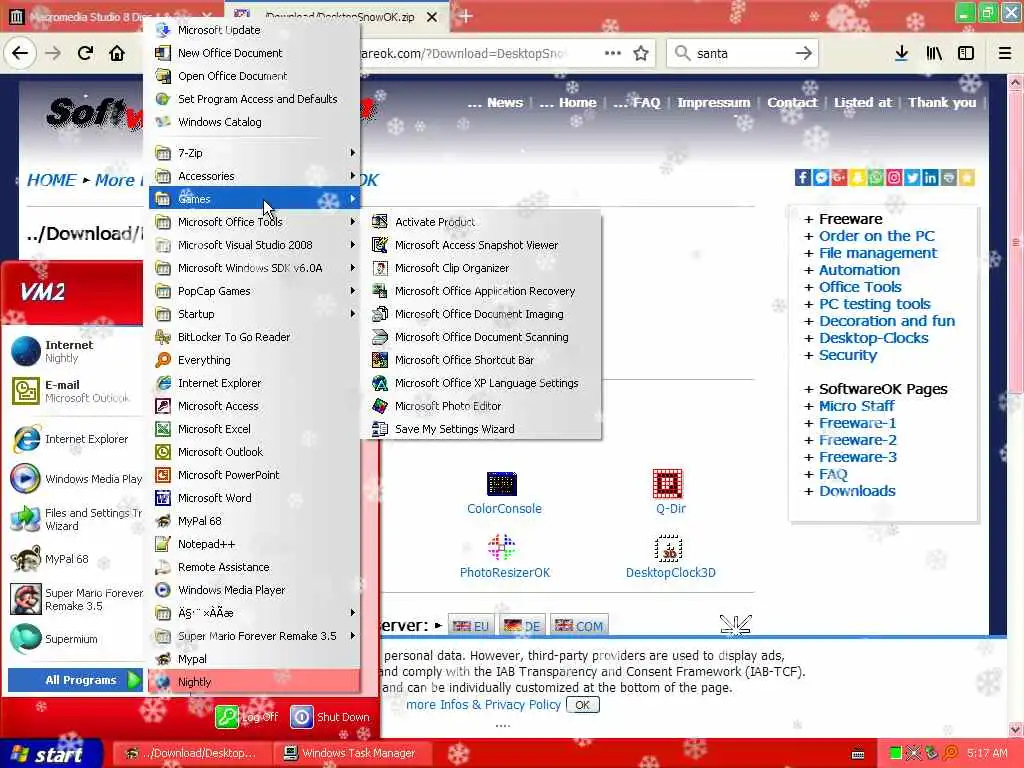Click the Shut Down button

(x=330, y=716)
